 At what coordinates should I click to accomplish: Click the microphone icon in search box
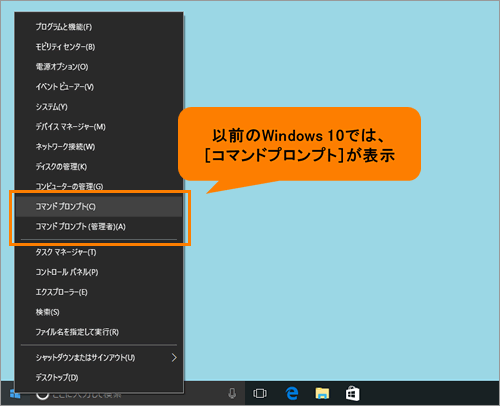click(x=232, y=394)
